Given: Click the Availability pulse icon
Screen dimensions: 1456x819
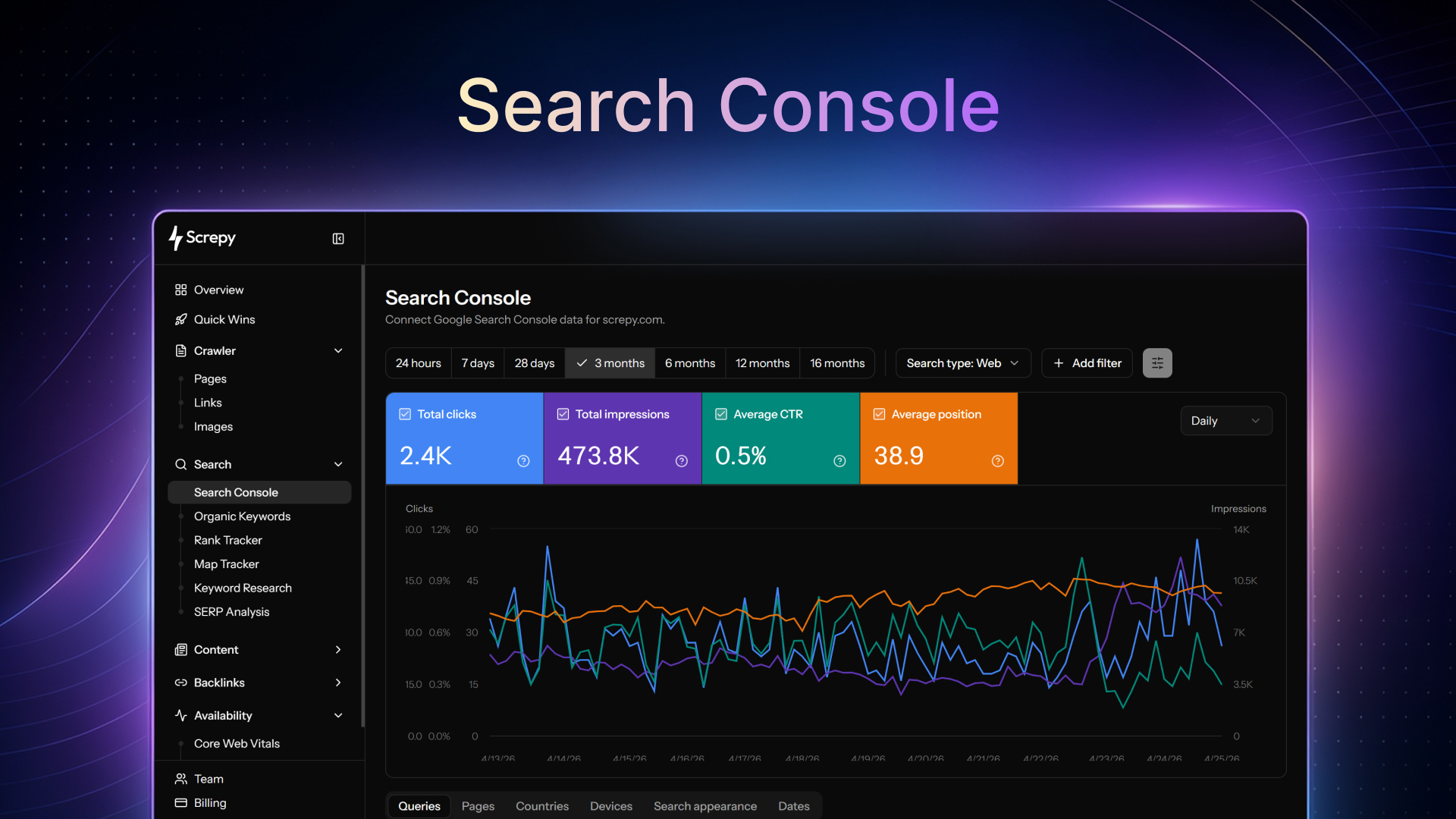Looking at the screenshot, I should [x=180, y=715].
